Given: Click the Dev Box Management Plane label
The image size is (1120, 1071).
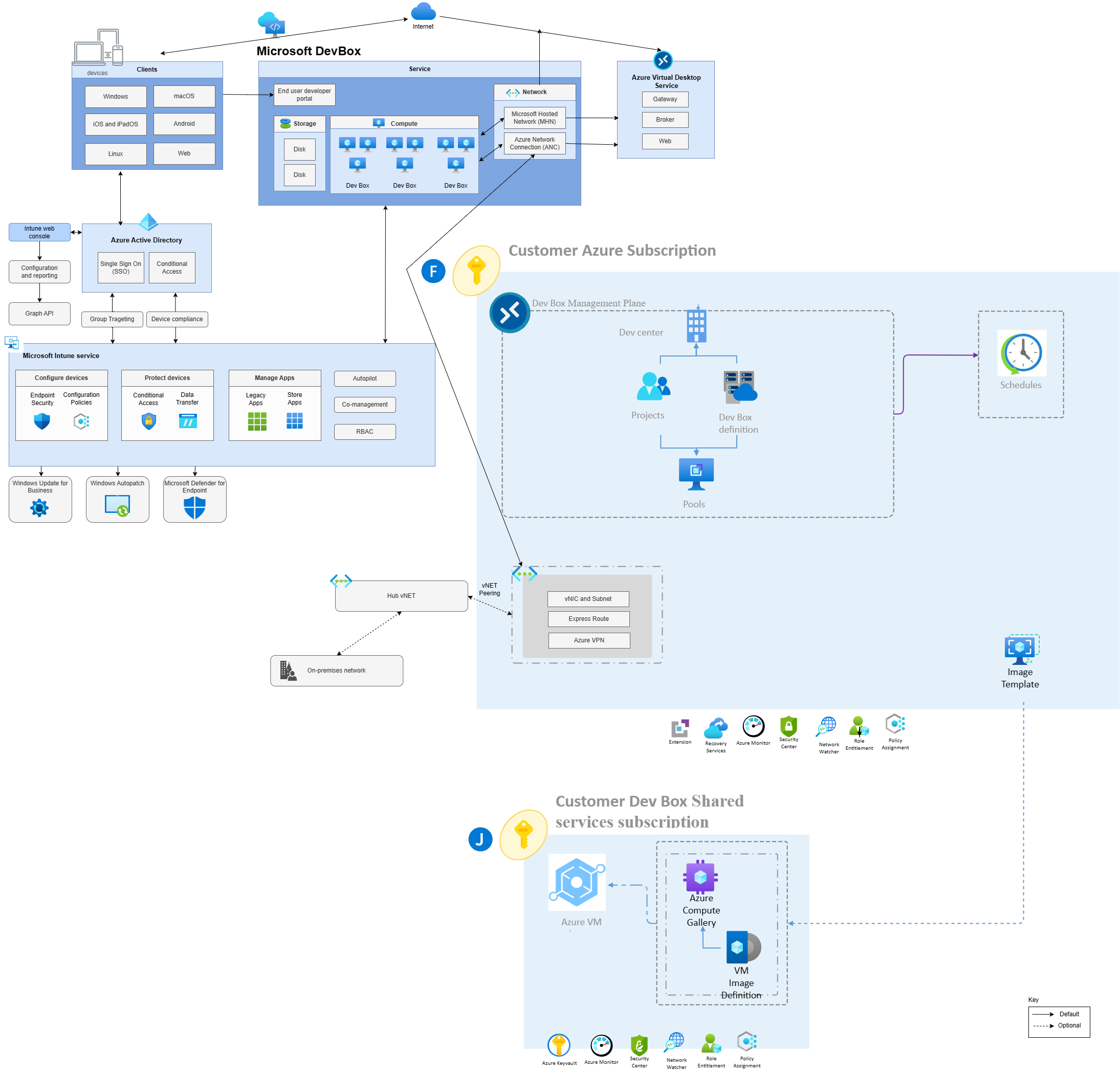Looking at the screenshot, I should pos(588,303).
